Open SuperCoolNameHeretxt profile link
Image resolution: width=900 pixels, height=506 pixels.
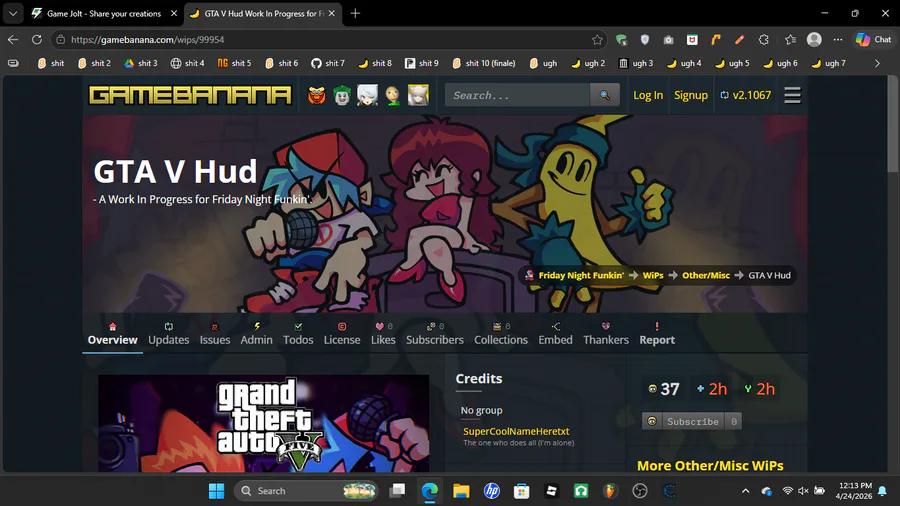[x=516, y=431]
